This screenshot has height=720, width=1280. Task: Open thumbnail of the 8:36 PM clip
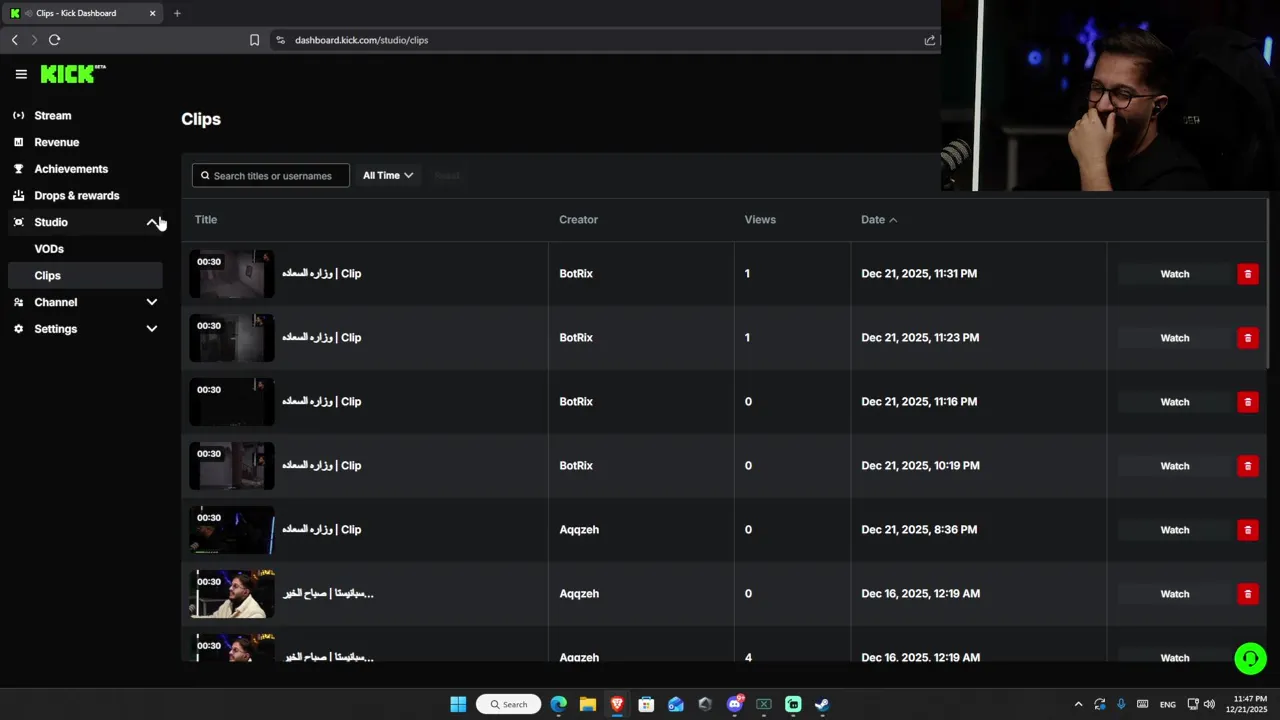point(232,530)
